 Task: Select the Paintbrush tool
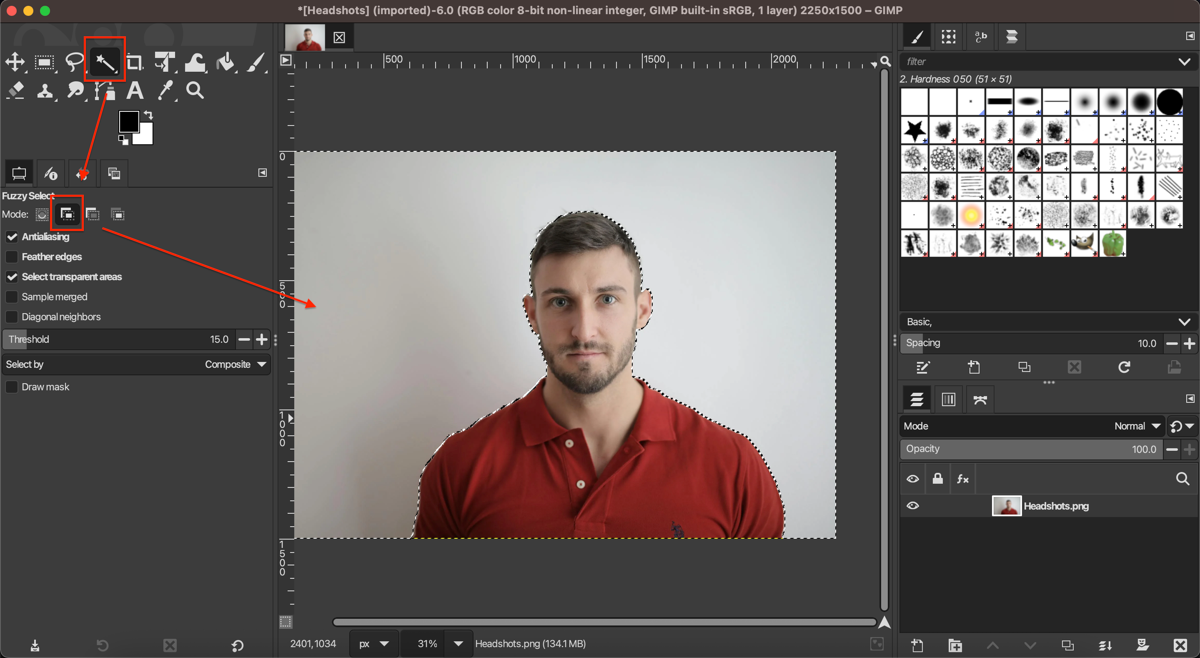tap(255, 62)
